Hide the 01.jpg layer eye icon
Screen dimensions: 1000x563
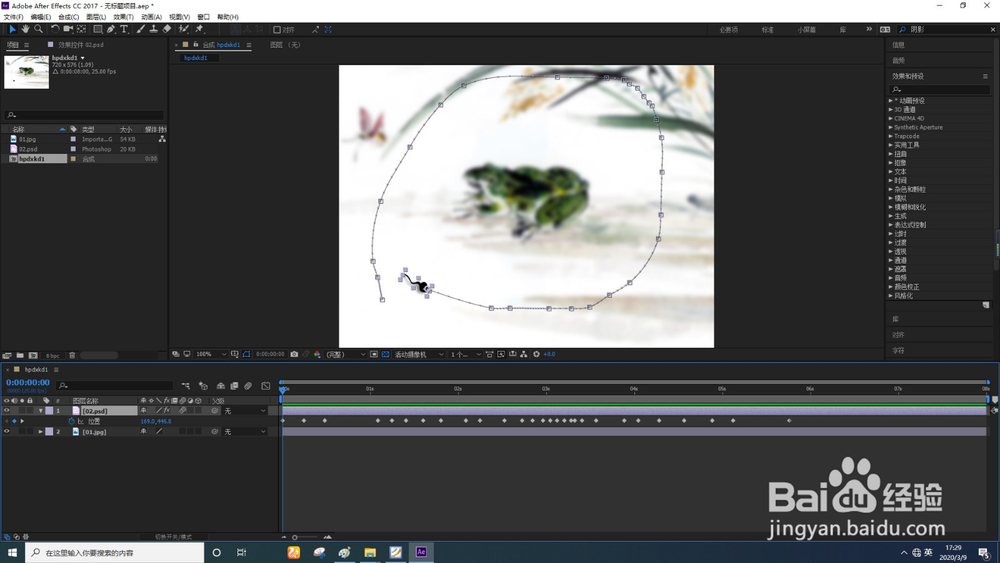click(x=6, y=432)
